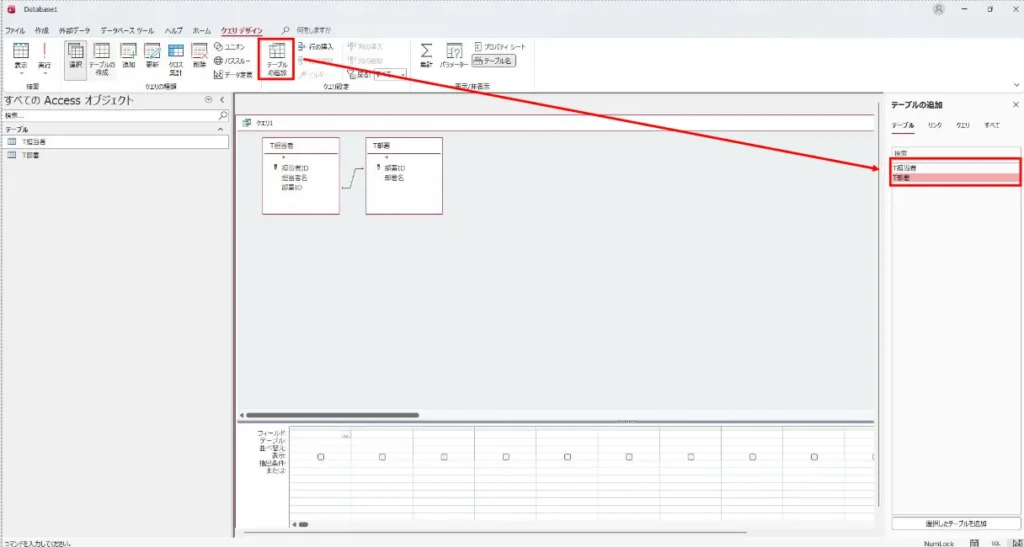The image size is (1024, 547).
Task: Switch to the クエリ tab in Add Tables pane
Action: click(962, 125)
